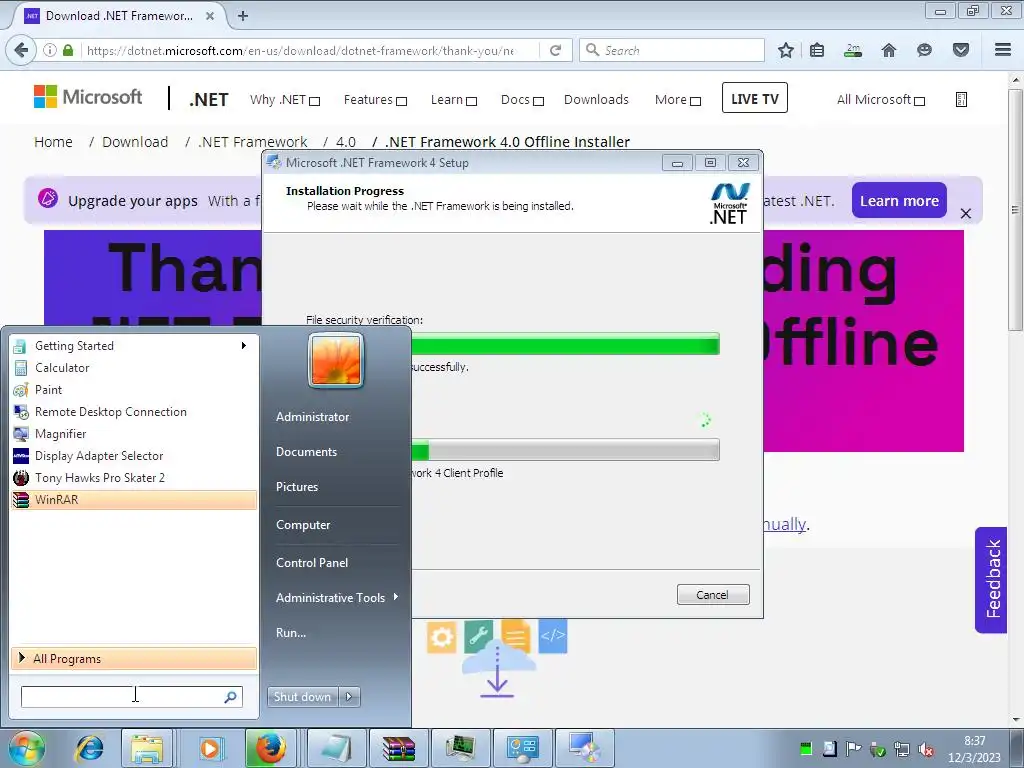Open Learn dropdown menu
Viewport: 1024px width, 768px height.
tap(454, 100)
